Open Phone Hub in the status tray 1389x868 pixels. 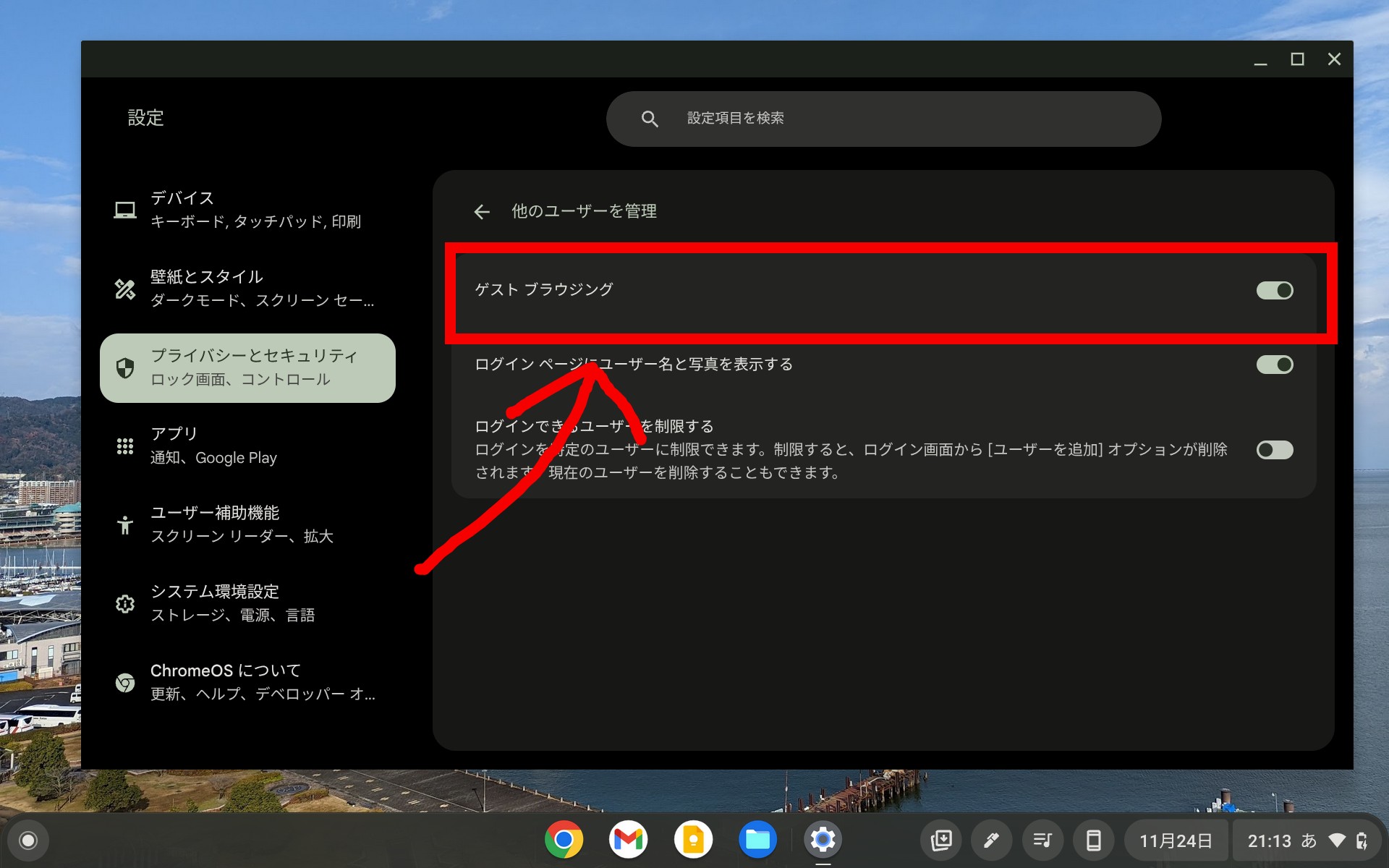pos(1092,840)
